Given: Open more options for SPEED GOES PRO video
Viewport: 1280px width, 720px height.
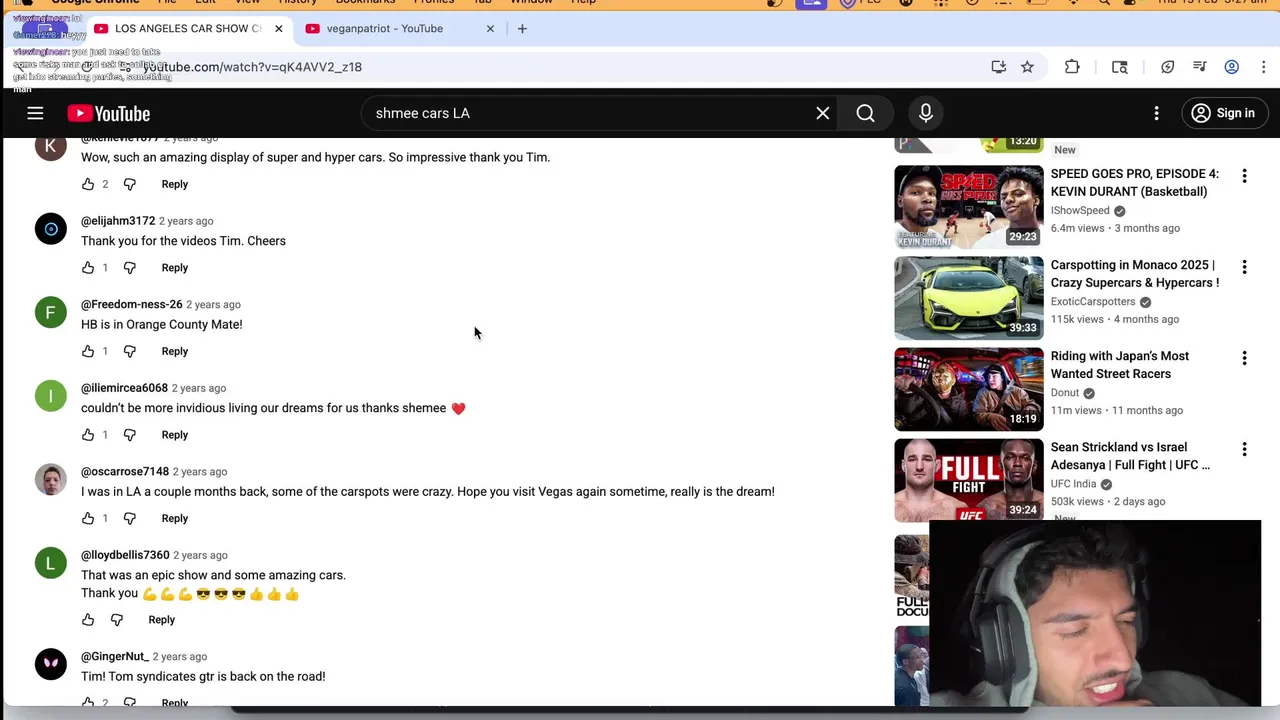Looking at the screenshot, I should (1244, 176).
